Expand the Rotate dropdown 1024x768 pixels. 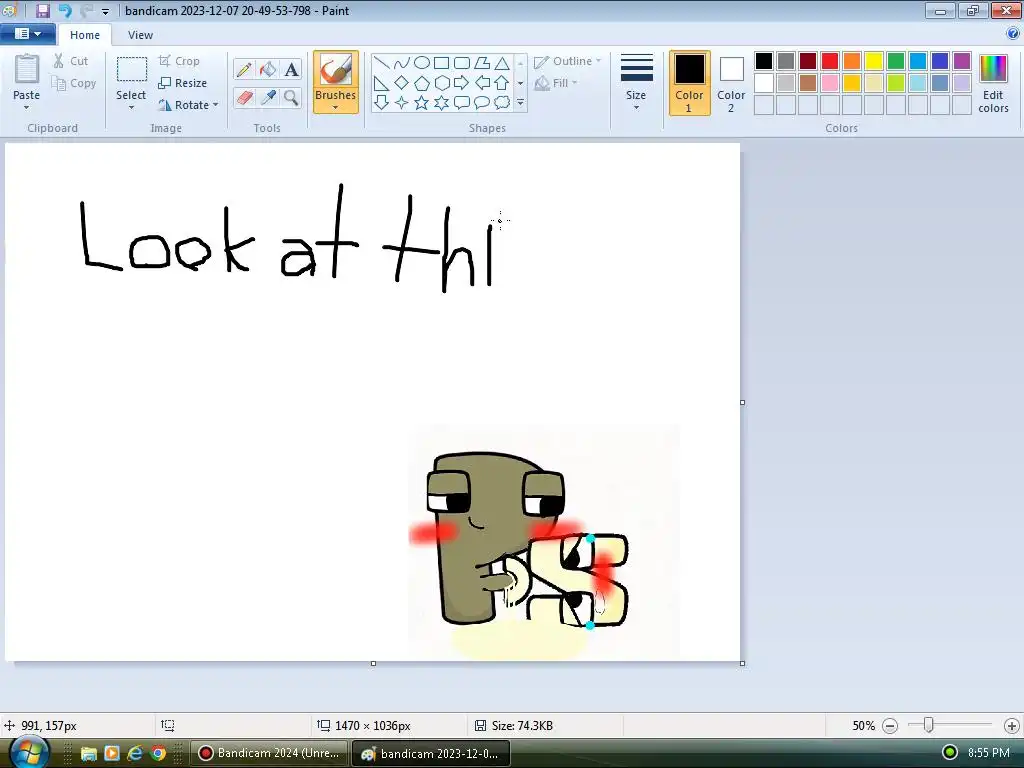click(x=216, y=105)
